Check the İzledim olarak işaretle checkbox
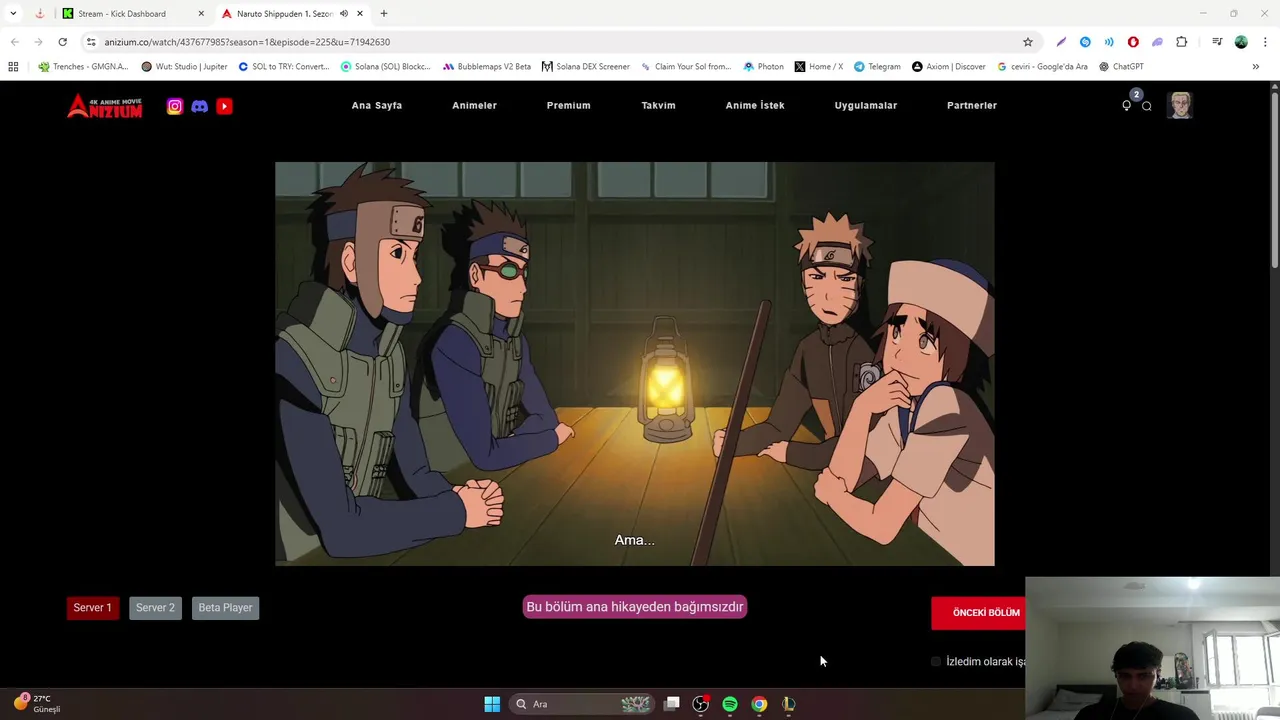 click(936, 662)
